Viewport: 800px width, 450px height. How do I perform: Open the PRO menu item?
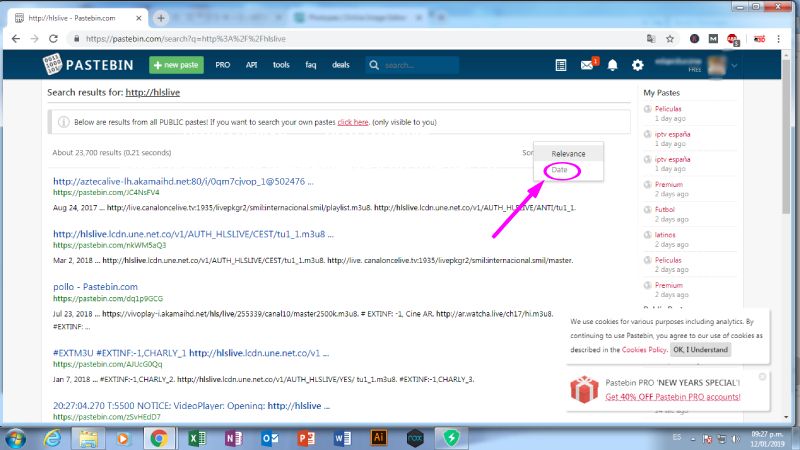222,65
